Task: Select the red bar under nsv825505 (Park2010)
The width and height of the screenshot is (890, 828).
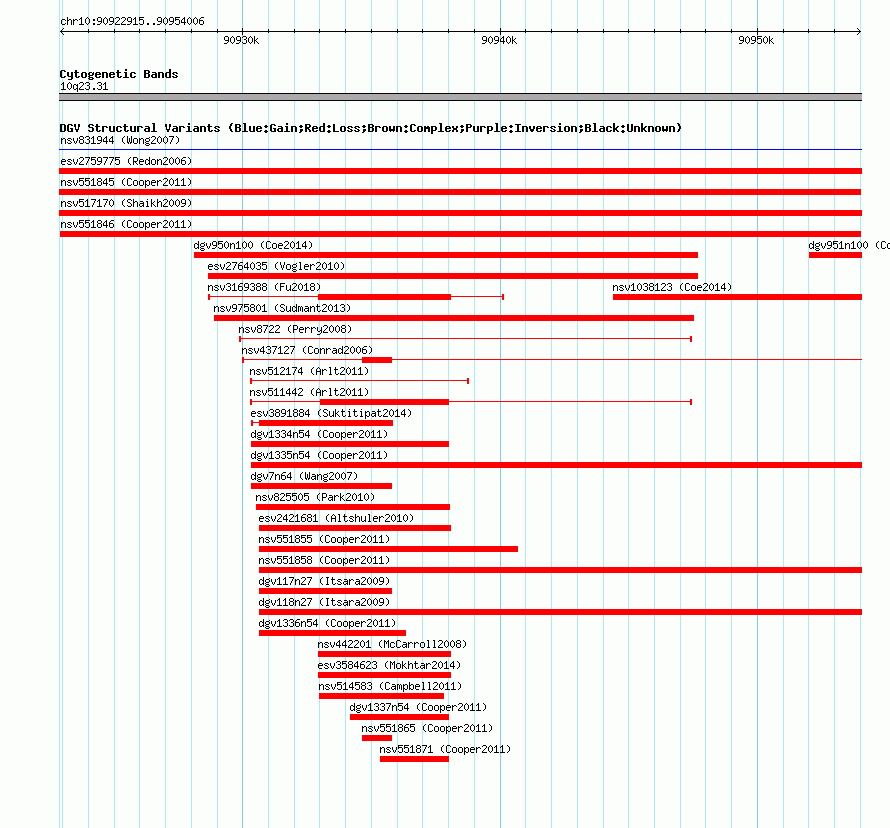Action: coord(353,507)
